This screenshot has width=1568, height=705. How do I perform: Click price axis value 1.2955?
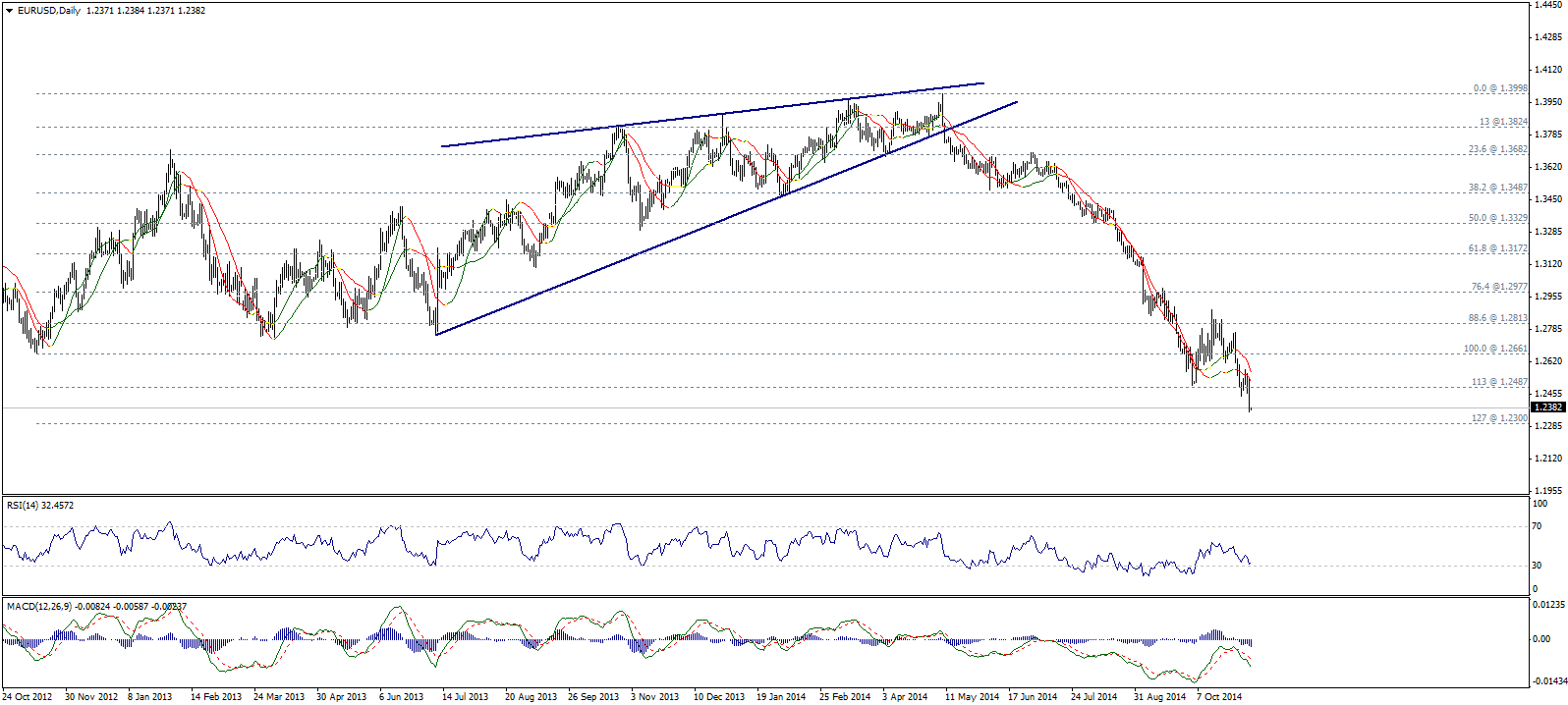click(x=1548, y=297)
